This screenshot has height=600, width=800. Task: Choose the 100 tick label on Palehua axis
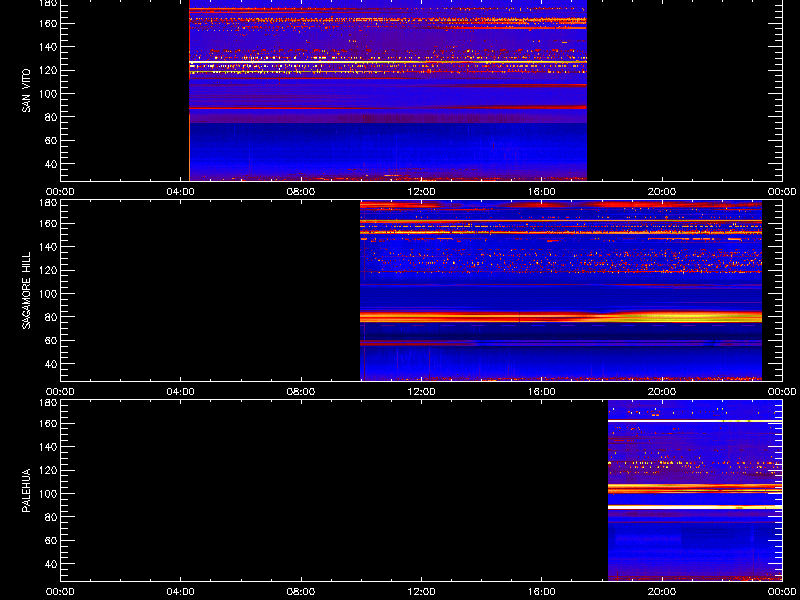click(47, 494)
